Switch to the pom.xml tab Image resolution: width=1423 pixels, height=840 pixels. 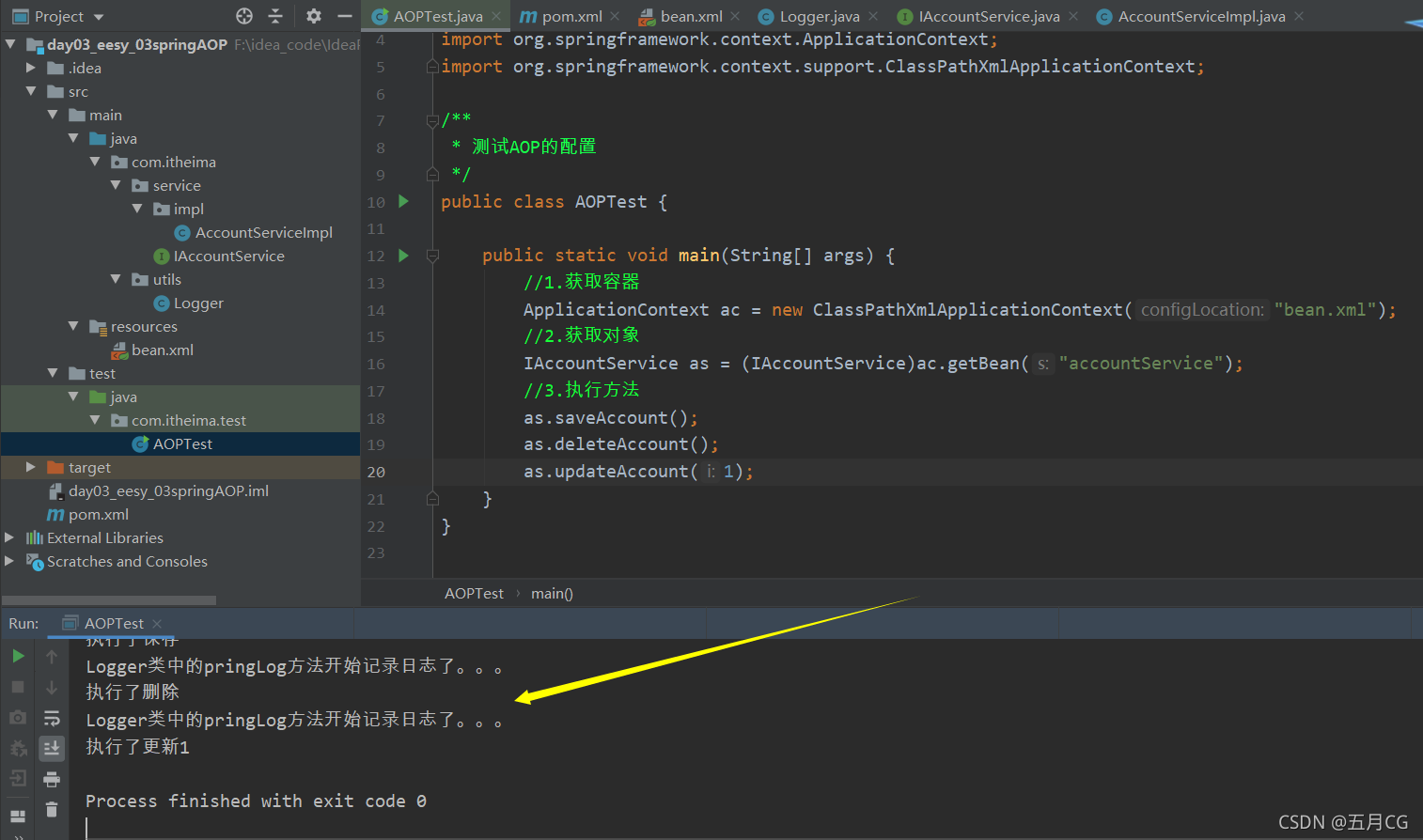coord(571,16)
